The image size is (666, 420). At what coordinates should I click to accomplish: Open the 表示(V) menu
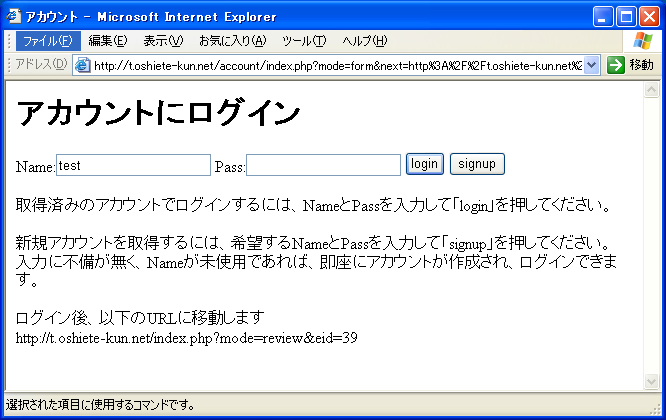tap(163, 41)
